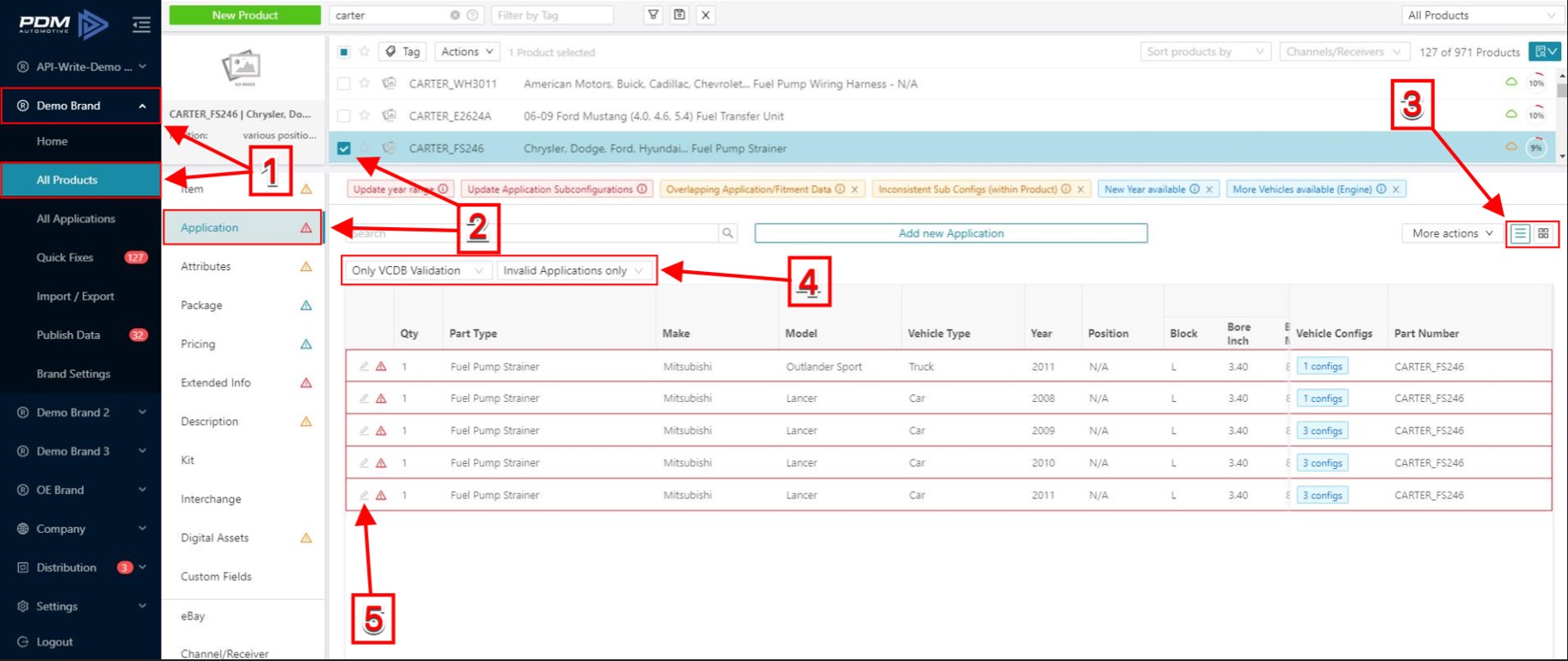
Task: Expand the OE Brand menu
Action: point(81,490)
